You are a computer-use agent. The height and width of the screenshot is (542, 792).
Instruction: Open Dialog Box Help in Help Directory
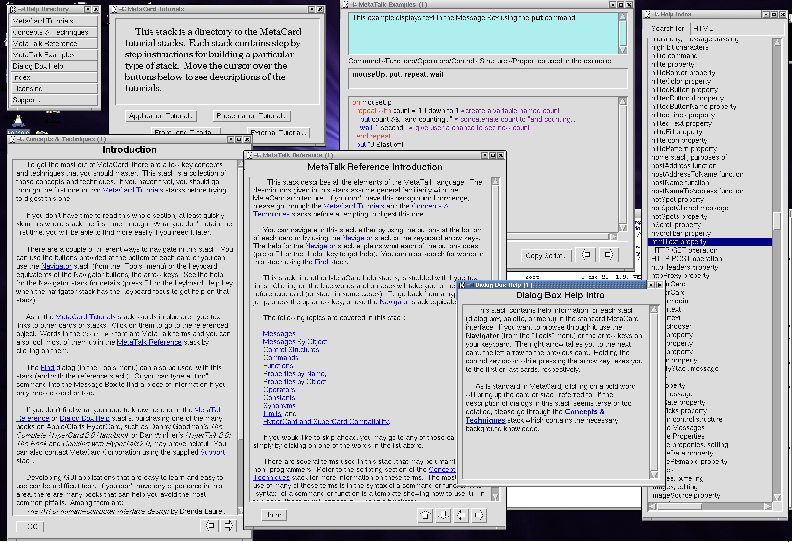click(54, 66)
